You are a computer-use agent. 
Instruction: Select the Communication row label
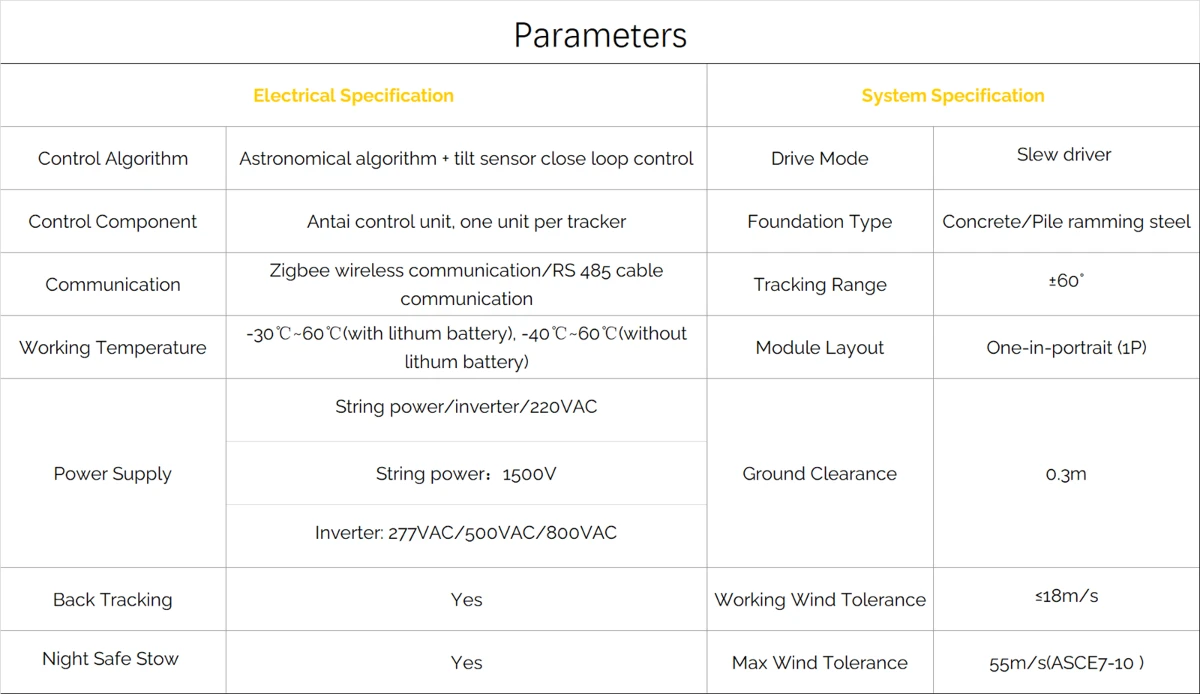pyautogui.click(x=113, y=284)
